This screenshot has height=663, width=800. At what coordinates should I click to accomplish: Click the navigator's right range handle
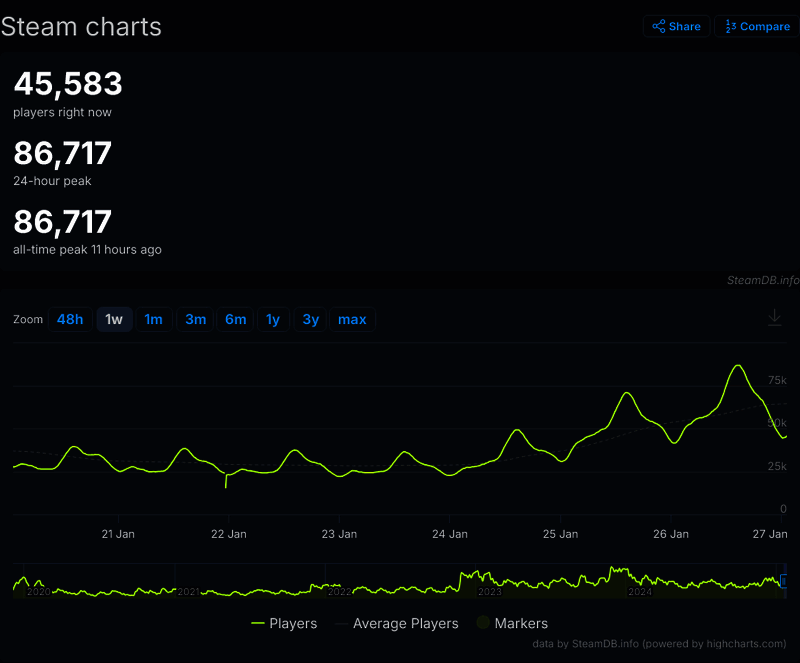click(x=784, y=581)
